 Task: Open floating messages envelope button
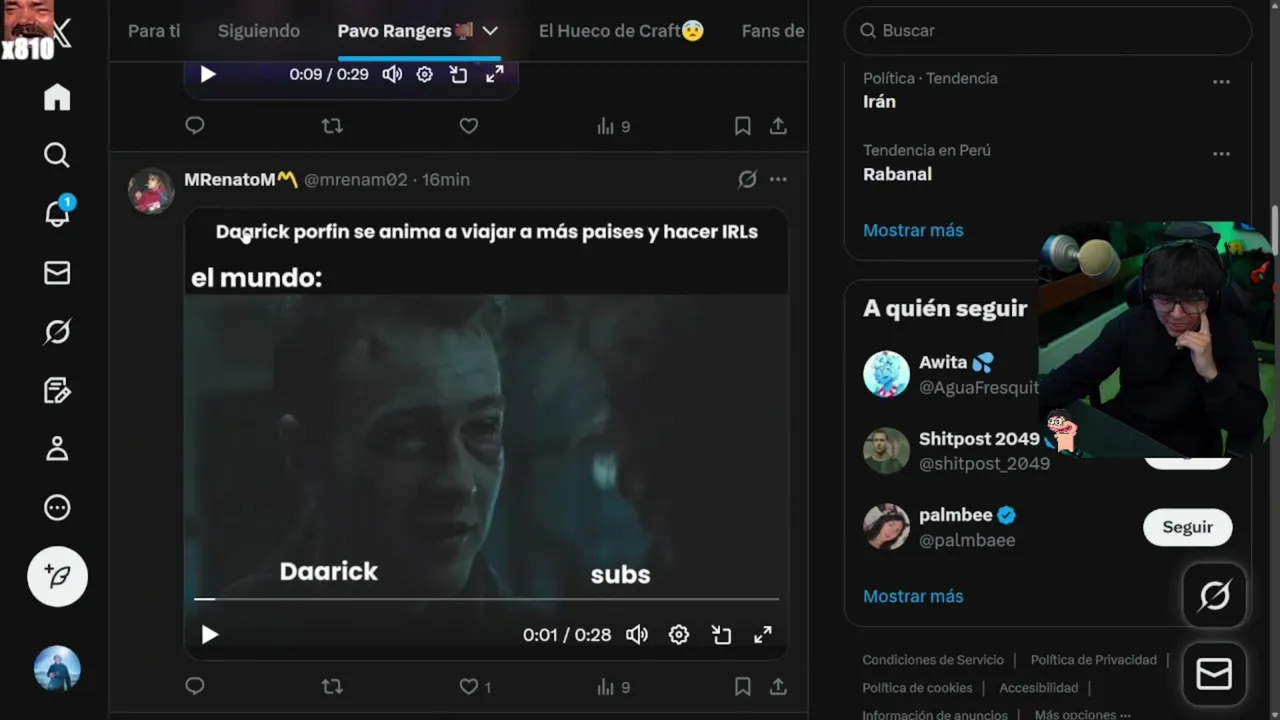click(1214, 675)
